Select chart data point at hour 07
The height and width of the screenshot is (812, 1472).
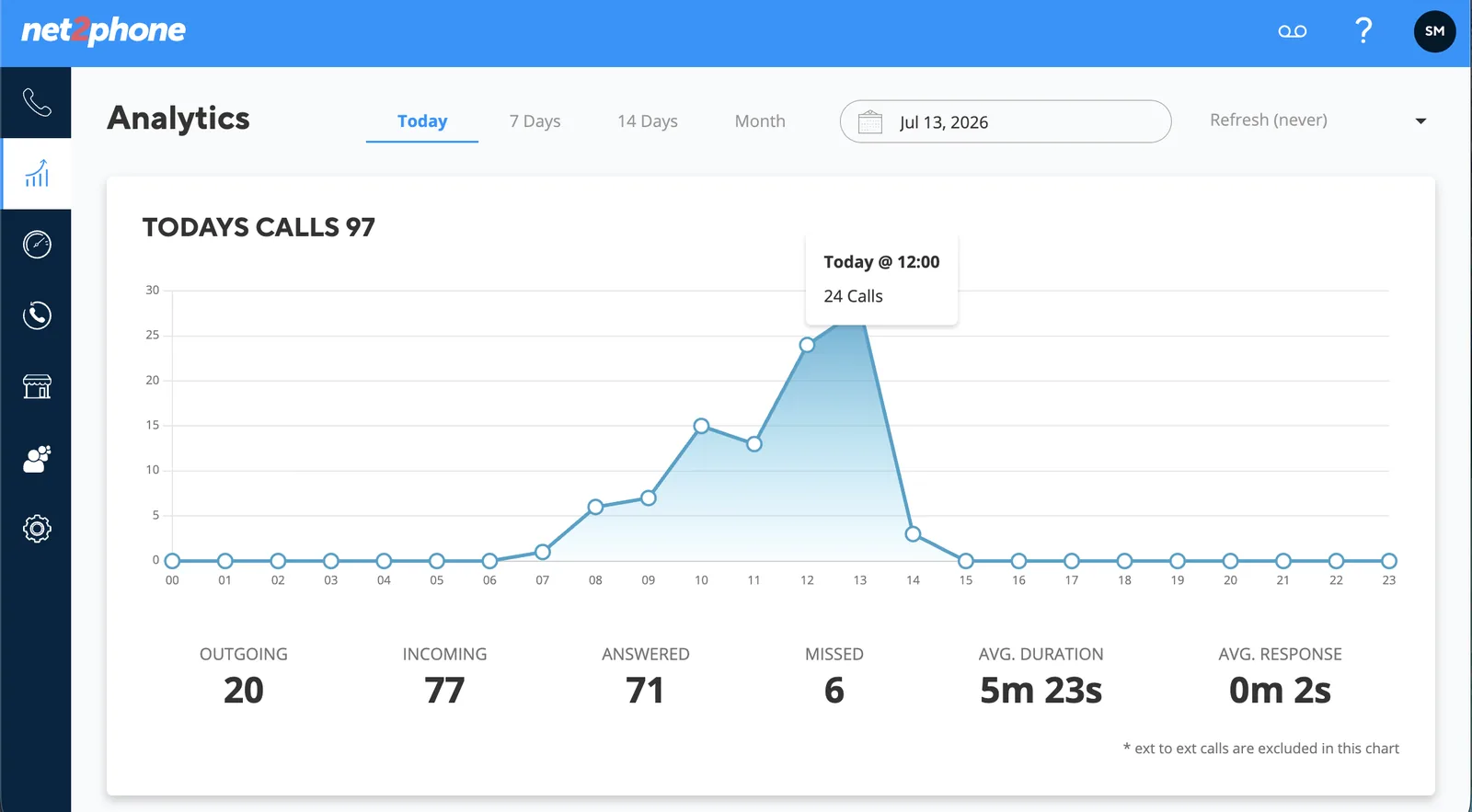[543, 552]
